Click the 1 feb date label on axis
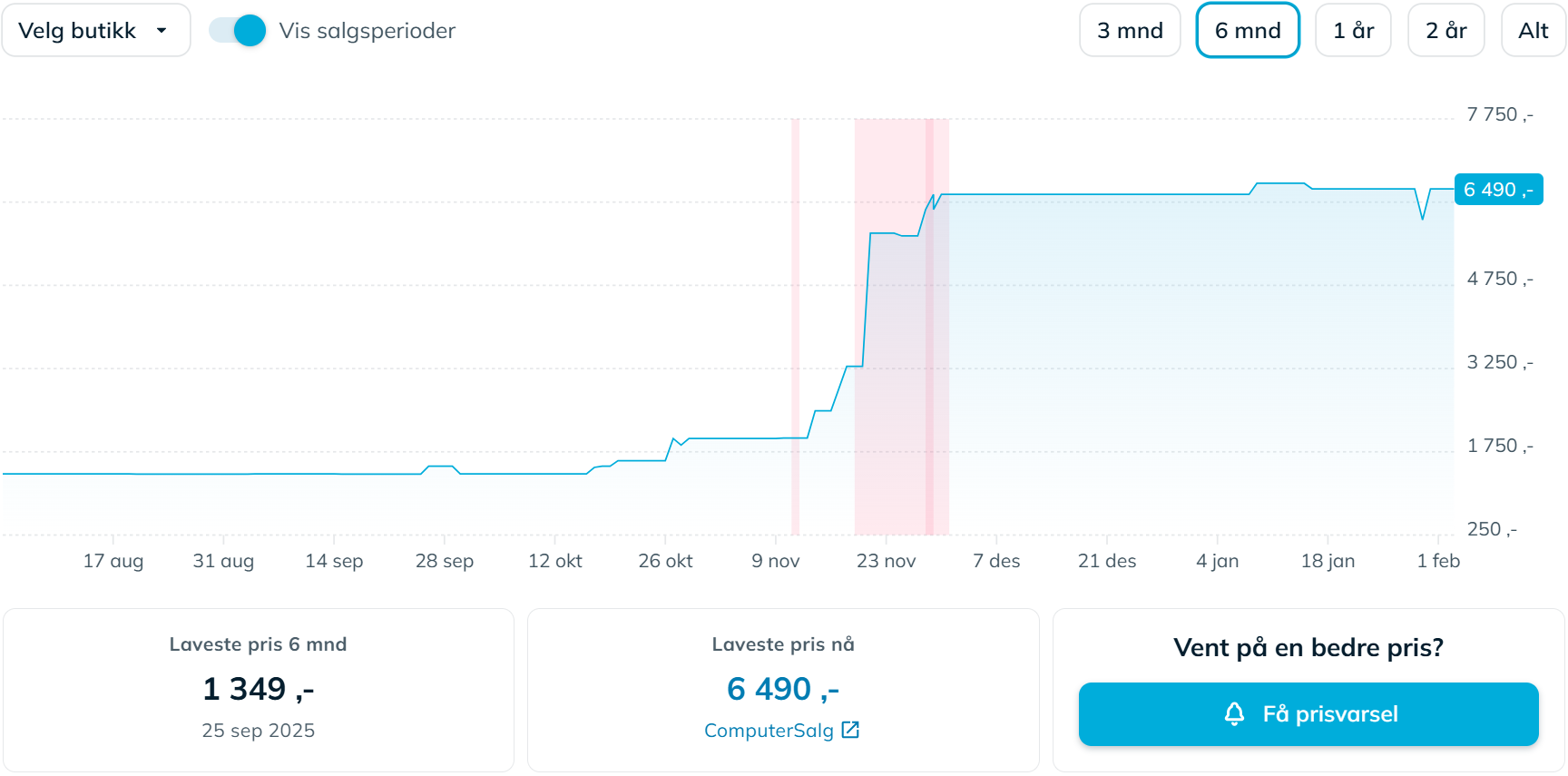Image resolution: width=1568 pixels, height=776 pixels. [x=1438, y=561]
